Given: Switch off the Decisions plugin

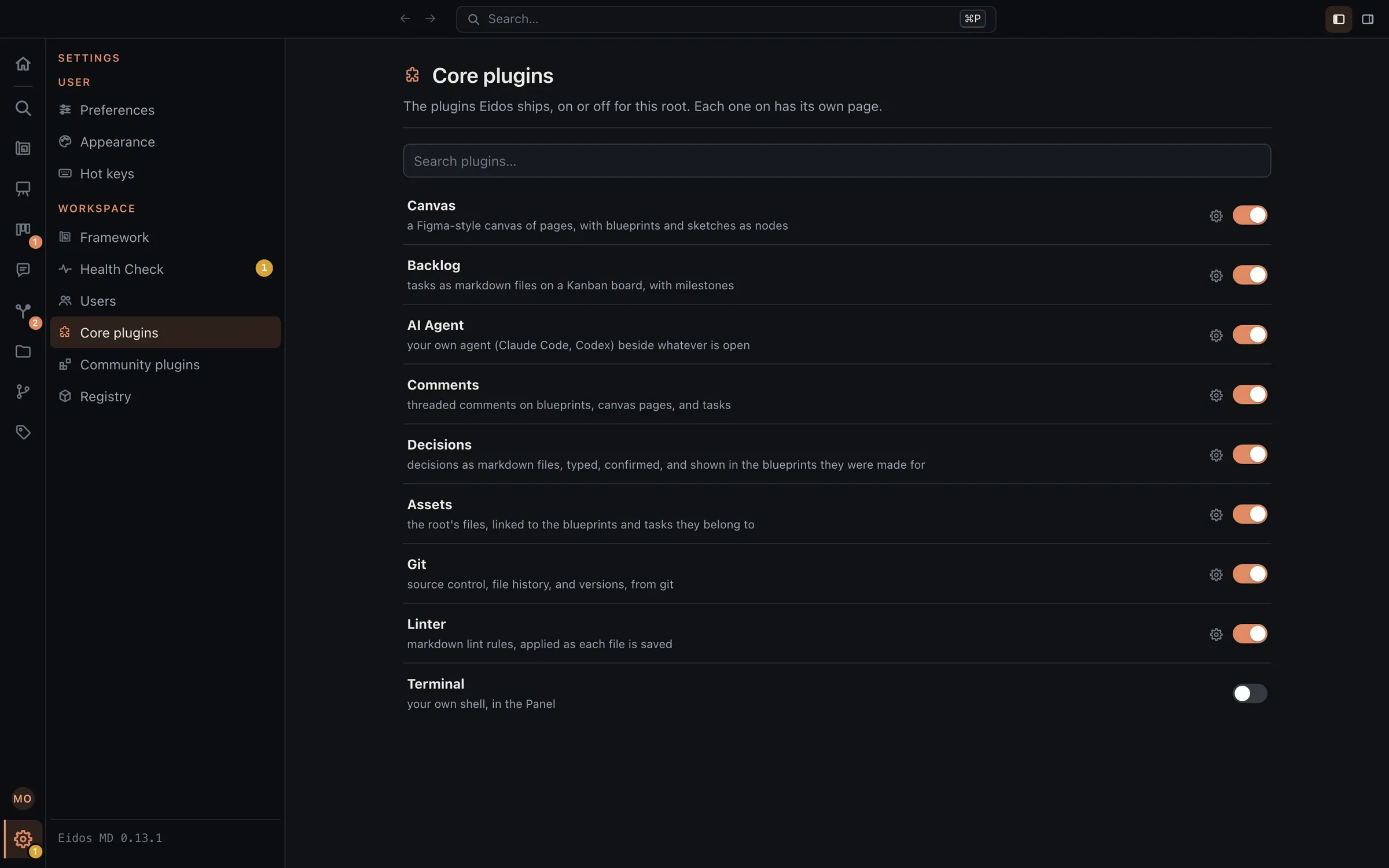Looking at the screenshot, I should pyautogui.click(x=1250, y=454).
